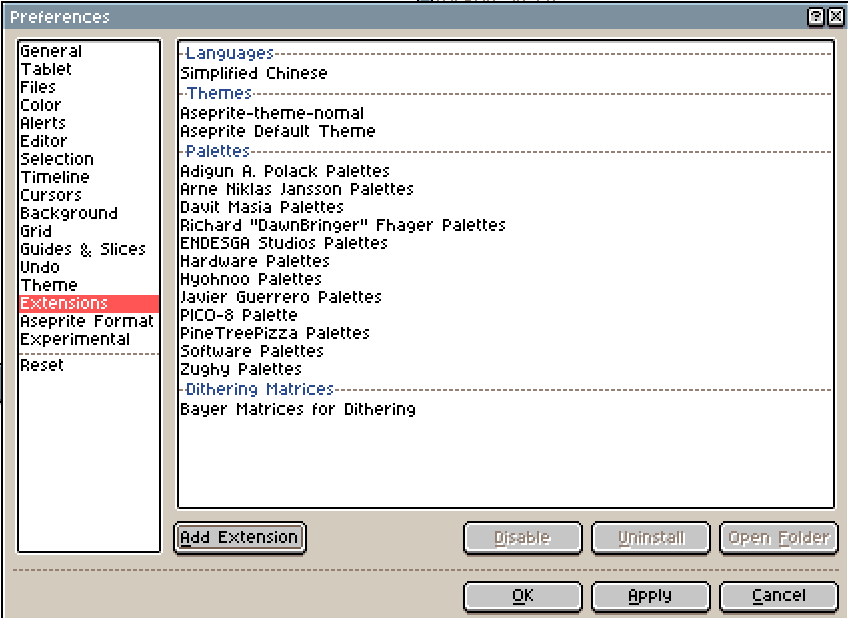Go to the Experimental section
The height and width of the screenshot is (618, 848).
pyautogui.click(x=89, y=340)
